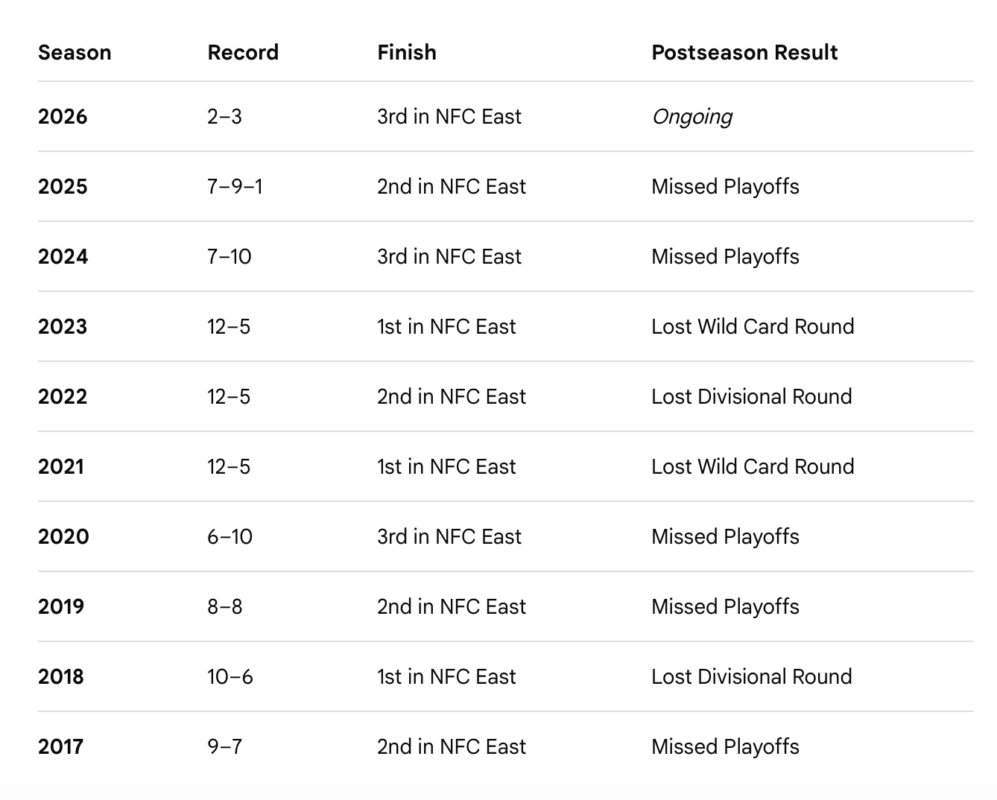Image resolution: width=997 pixels, height=800 pixels.
Task: Click the Postseason Result column header
Action: coord(745,52)
